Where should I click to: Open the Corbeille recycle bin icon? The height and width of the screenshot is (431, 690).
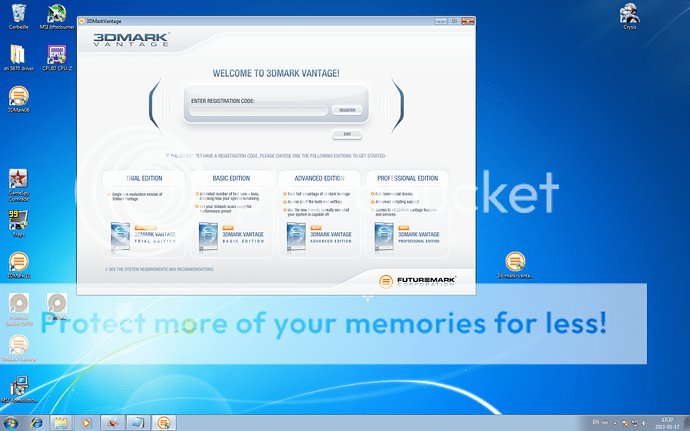point(18,15)
